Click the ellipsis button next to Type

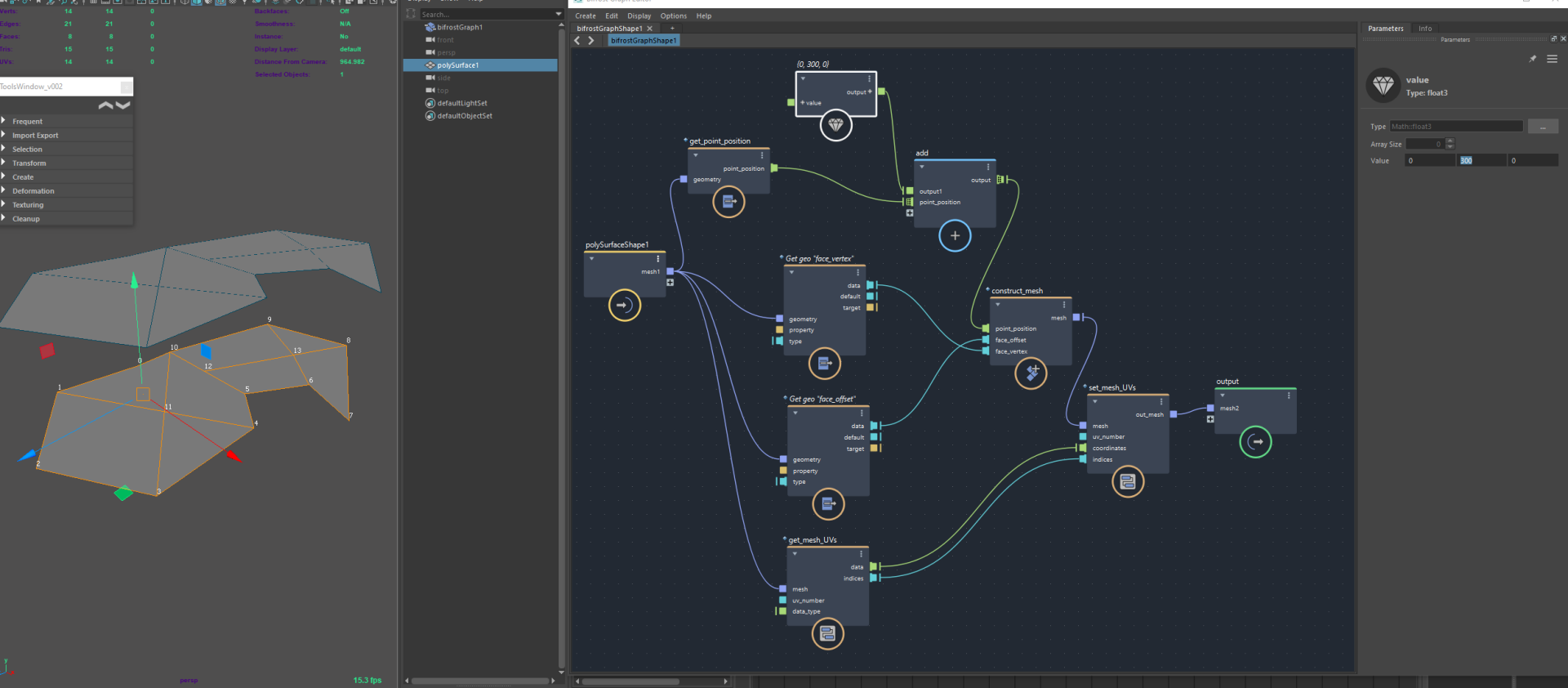1543,127
